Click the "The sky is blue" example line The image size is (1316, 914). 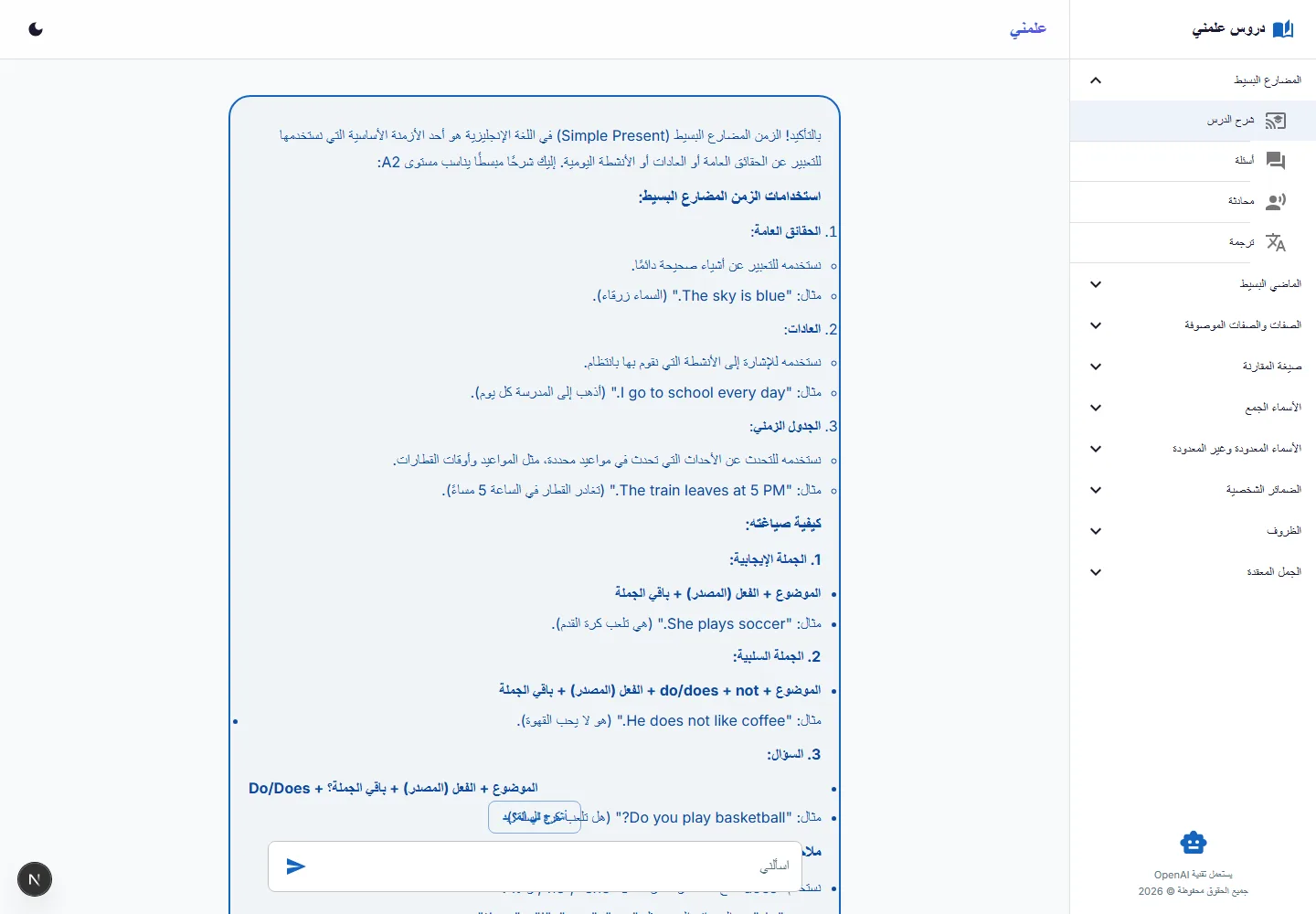coord(707,296)
